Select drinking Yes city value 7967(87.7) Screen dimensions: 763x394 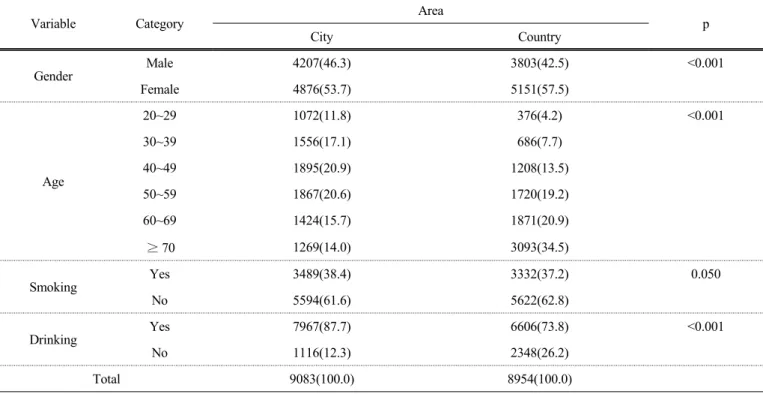(x=322, y=326)
